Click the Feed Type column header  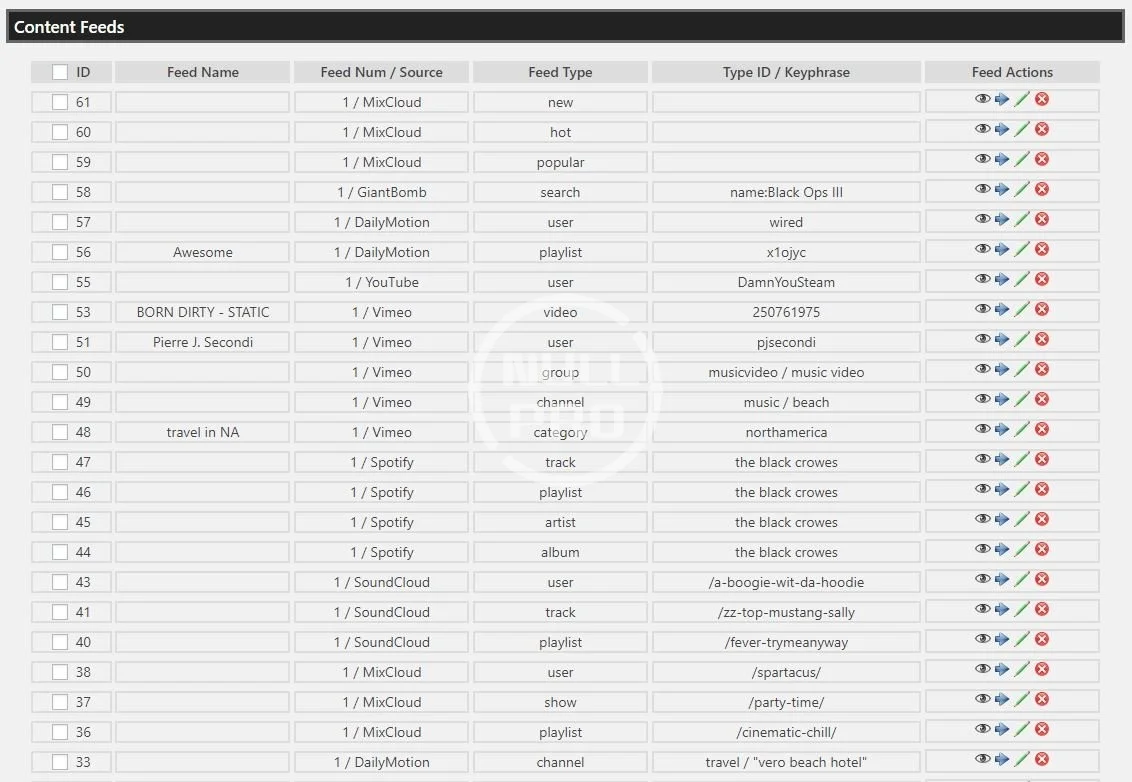coord(560,72)
